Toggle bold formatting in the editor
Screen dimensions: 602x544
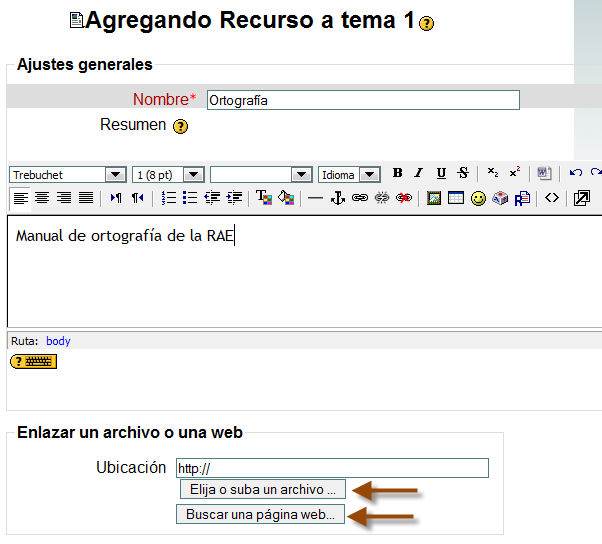coord(397,173)
